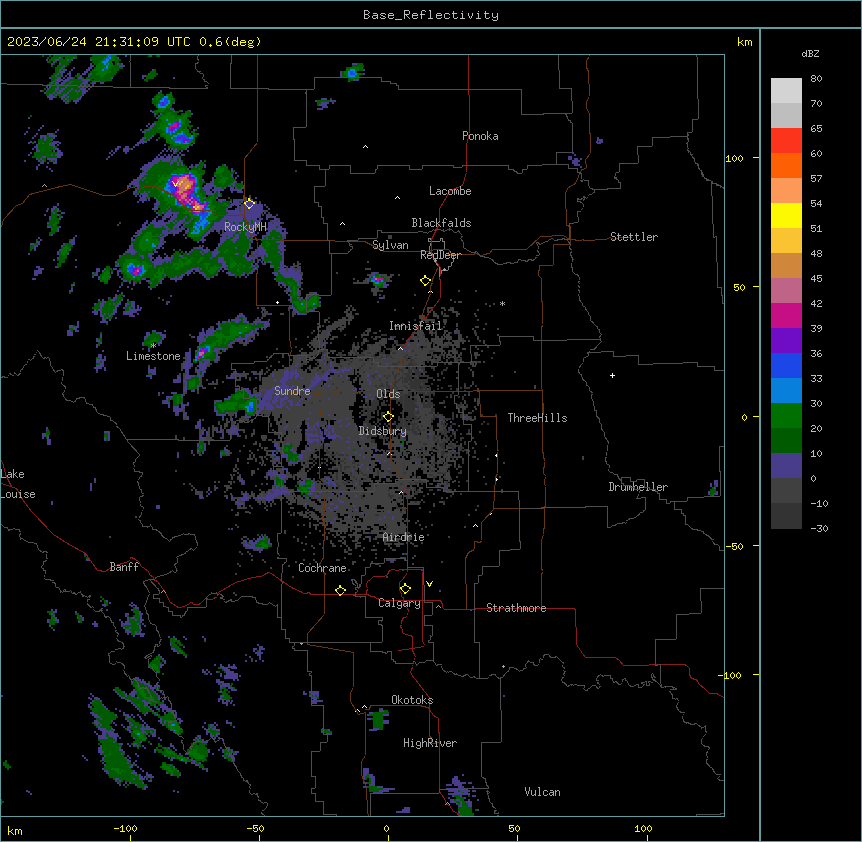Click the Sylvan label
This screenshot has height=842, width=862.
click(390, 245)
